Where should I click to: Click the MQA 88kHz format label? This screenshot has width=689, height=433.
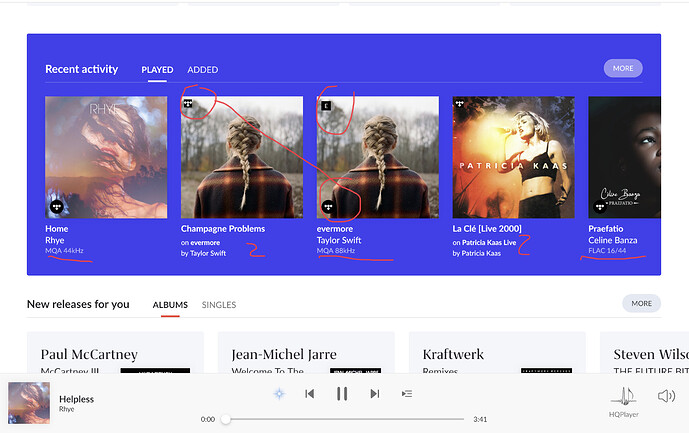click(x=336, y=251)
